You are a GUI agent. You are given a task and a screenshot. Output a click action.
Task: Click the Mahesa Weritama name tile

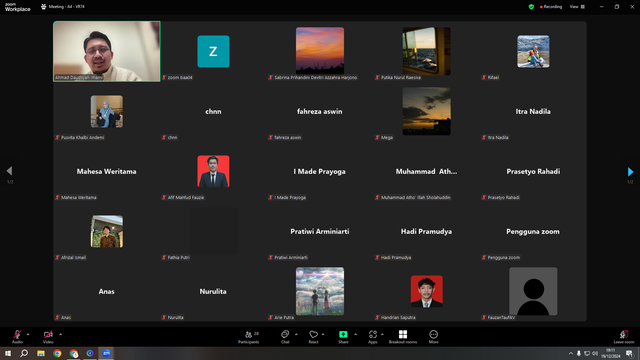107,171
